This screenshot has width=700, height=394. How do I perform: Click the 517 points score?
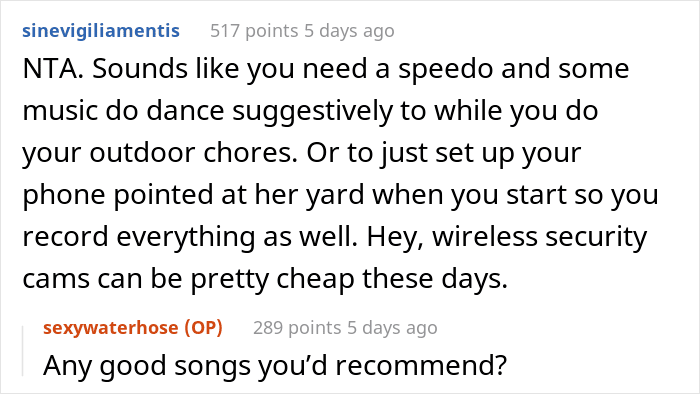coord(254,31)
